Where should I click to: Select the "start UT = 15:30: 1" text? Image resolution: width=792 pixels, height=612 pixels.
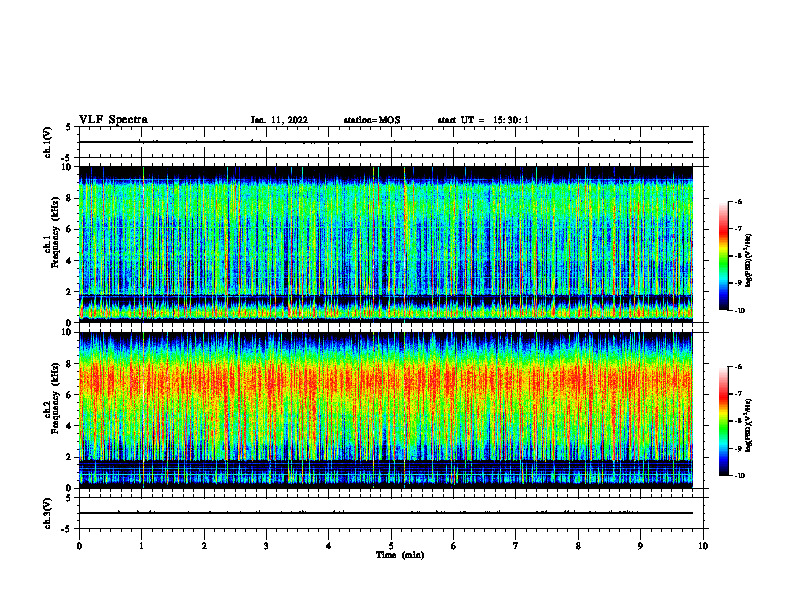pos(483,120)
